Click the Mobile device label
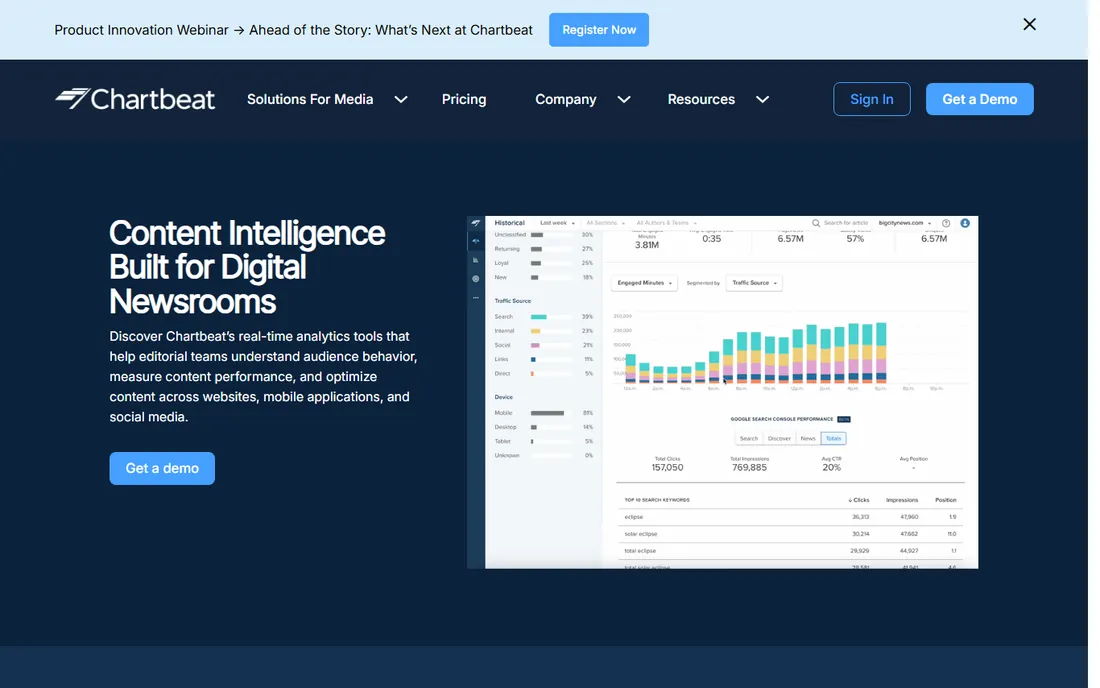1100x688 pixels. (x=504, y=413)
